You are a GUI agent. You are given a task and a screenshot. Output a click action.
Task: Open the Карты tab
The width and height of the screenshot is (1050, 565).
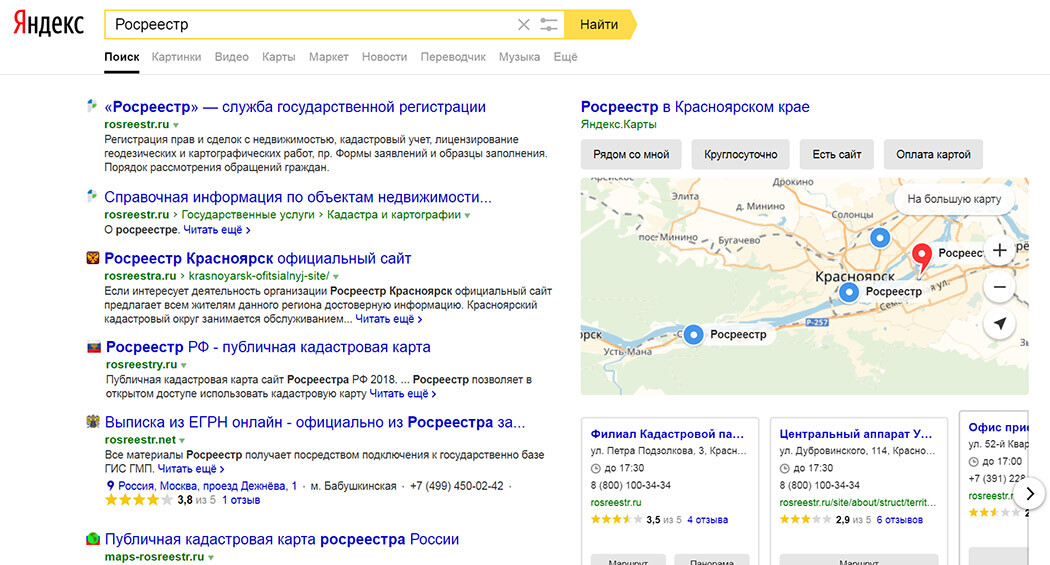(279, 57)
